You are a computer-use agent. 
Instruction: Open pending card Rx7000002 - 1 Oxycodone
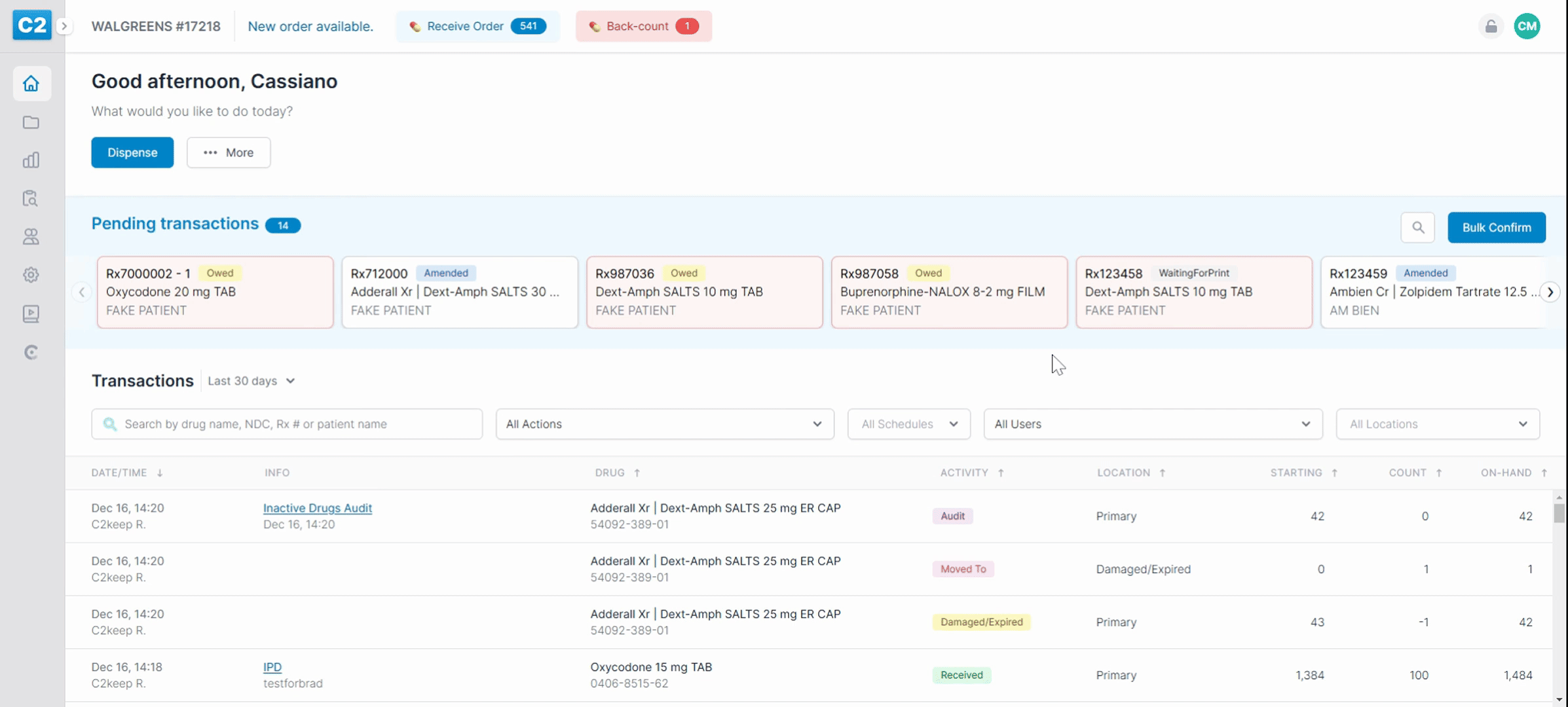click(215, 292)
